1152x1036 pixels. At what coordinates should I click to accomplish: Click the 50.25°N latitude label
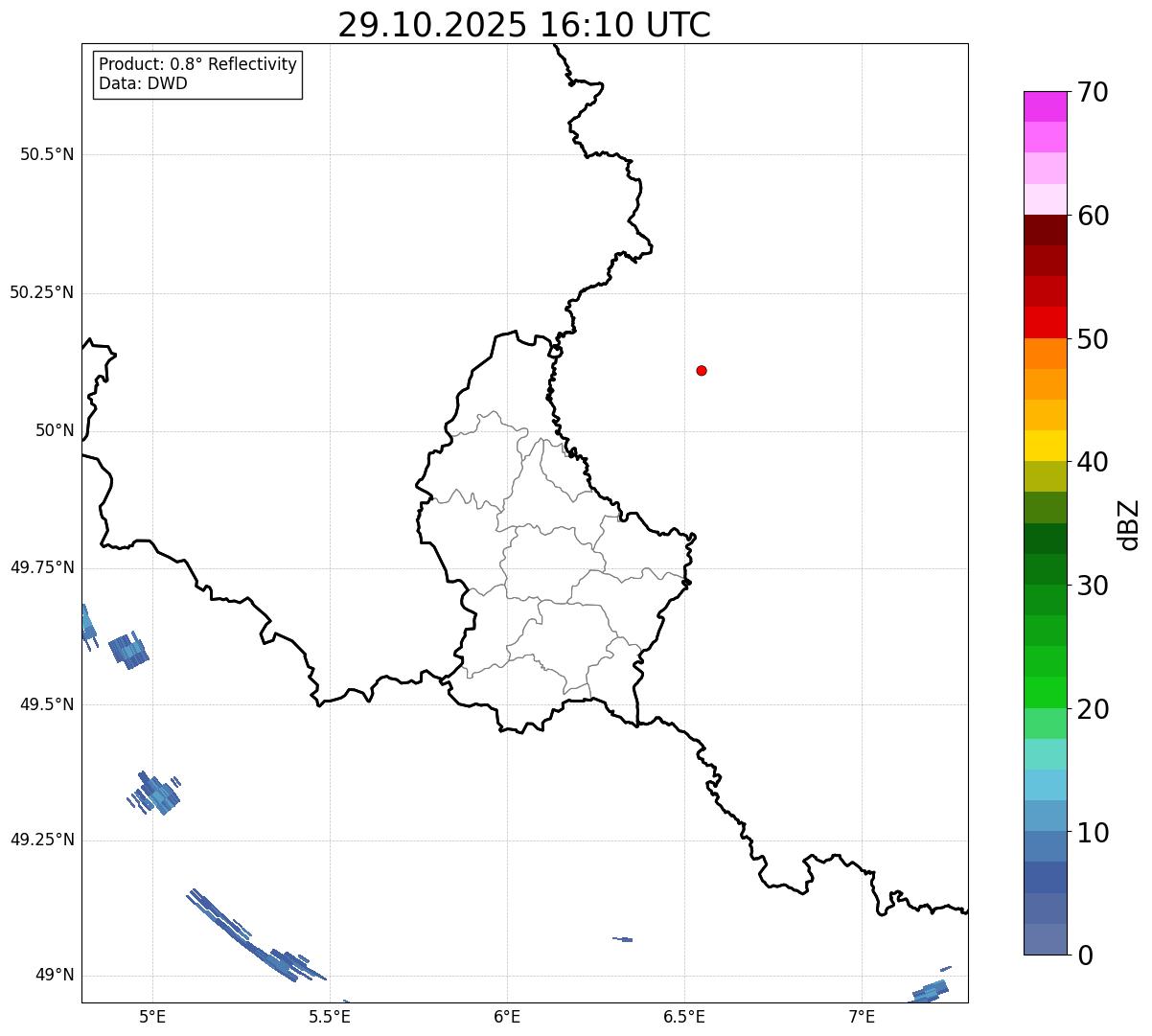[x=42, y=292]
